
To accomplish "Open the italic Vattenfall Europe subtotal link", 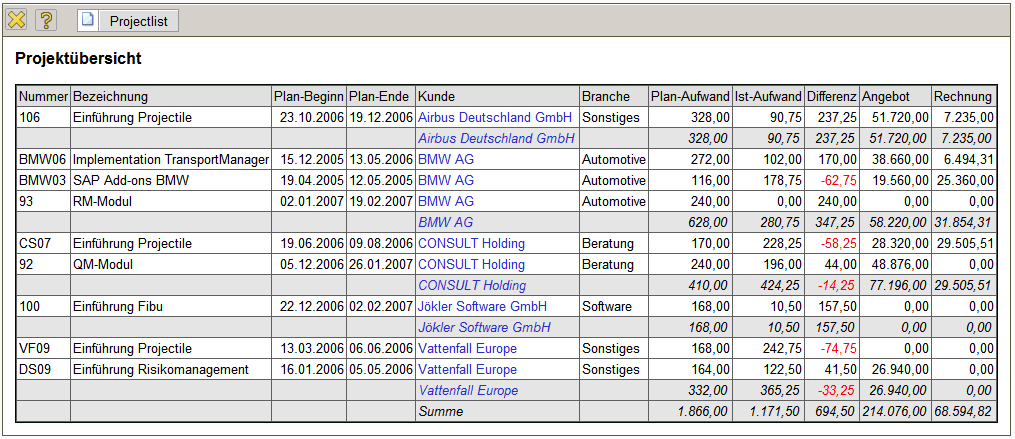I will (468, 390).
